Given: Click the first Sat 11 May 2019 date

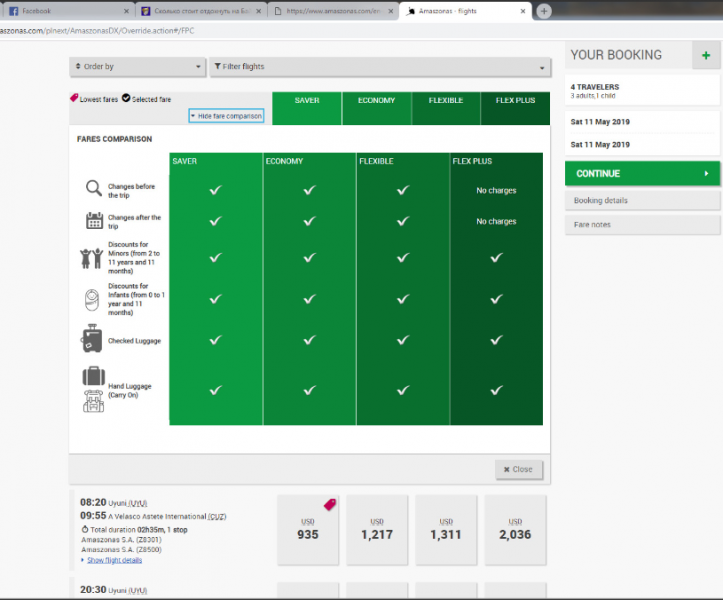Looking at the screenshot, I should coord(600,122).
